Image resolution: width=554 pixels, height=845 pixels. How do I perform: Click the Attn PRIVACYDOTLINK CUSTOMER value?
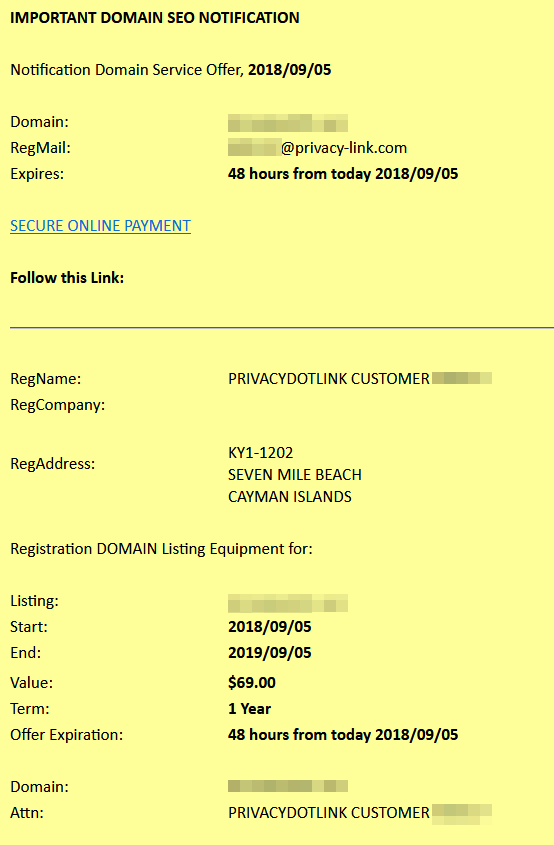click(x=359, y=813)
